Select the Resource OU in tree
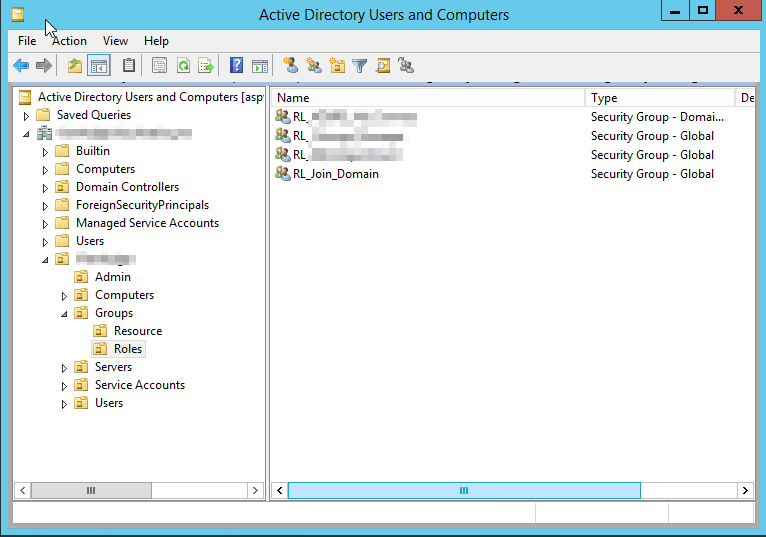766x537 pixels. (137, 331)
